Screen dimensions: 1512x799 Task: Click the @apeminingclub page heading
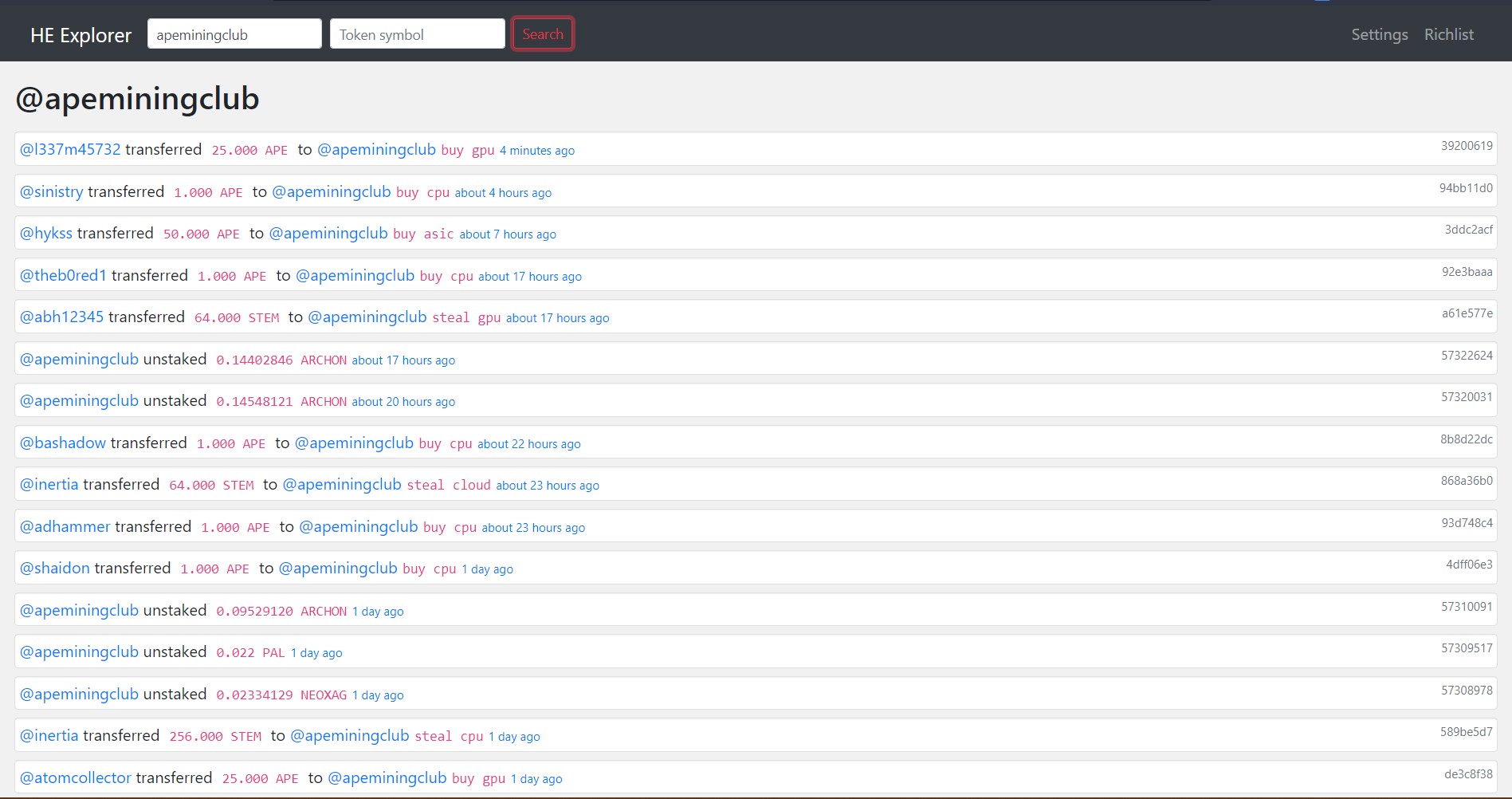[x=137, y=99]
